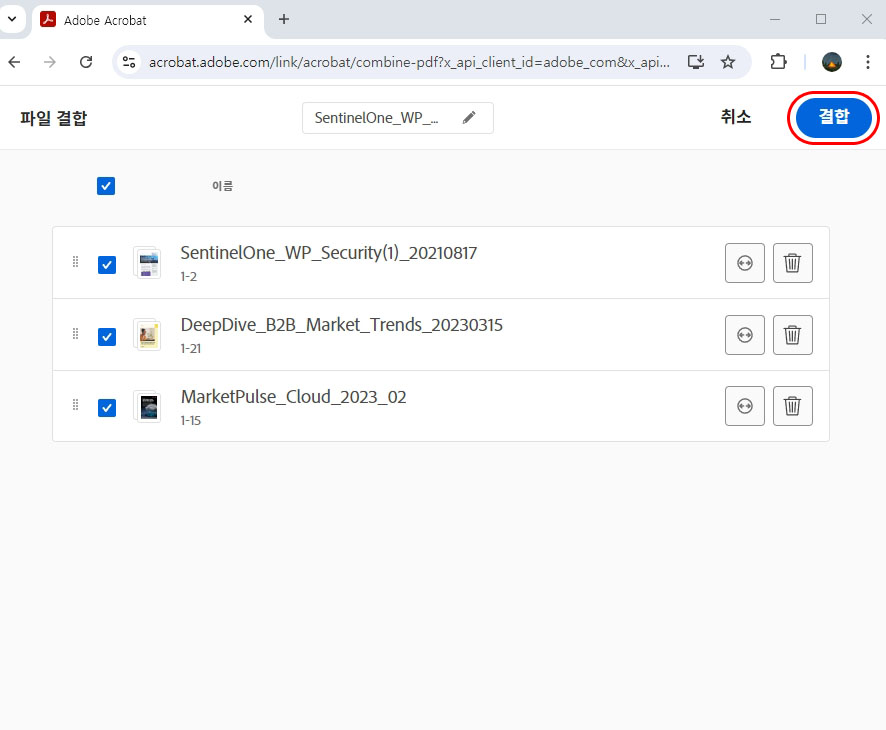Click the browser forward arrow
The height and width of the screenshot is (730, 886).
[x=50, y=62]
